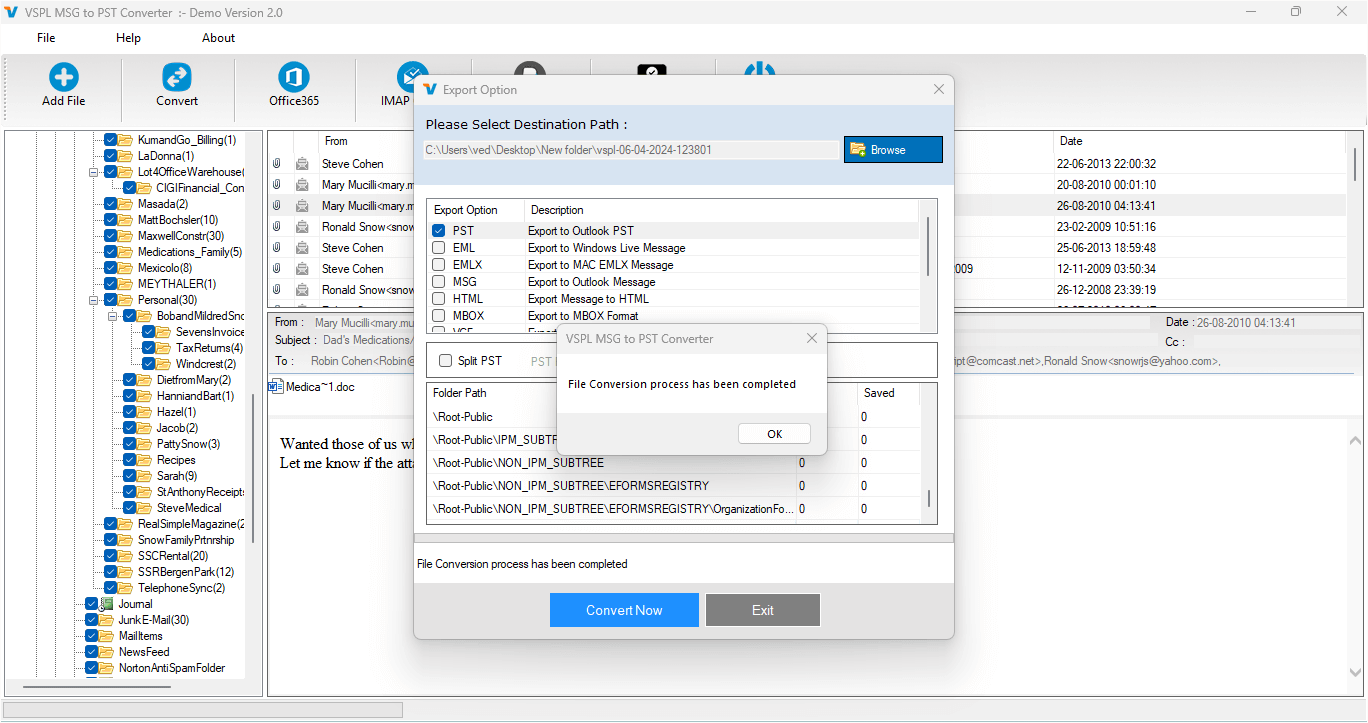This screenshot has height=723, width=1368.
Task: Click the Journal folder icon in the tree
Action: (x=107, y=604)
